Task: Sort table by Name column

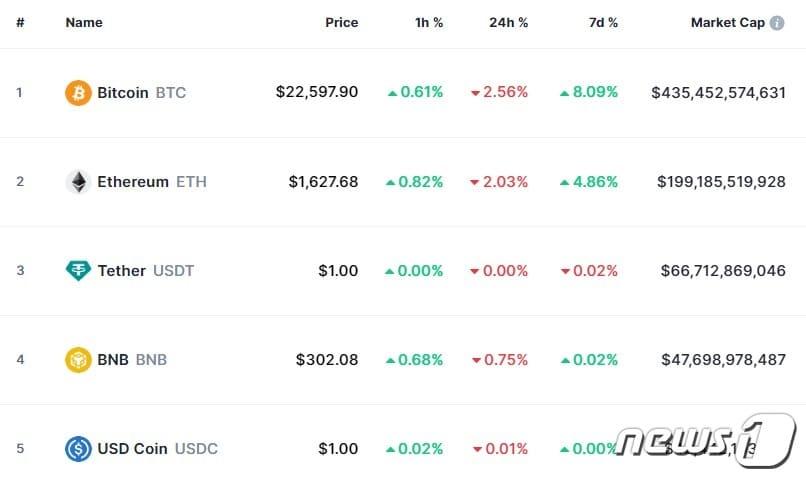Action: coord(84,23)
